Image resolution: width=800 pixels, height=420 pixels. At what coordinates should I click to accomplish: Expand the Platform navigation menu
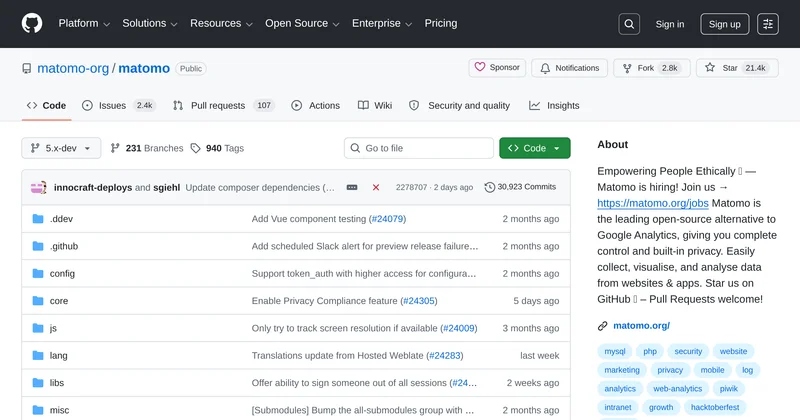click(x=84, y=24)
